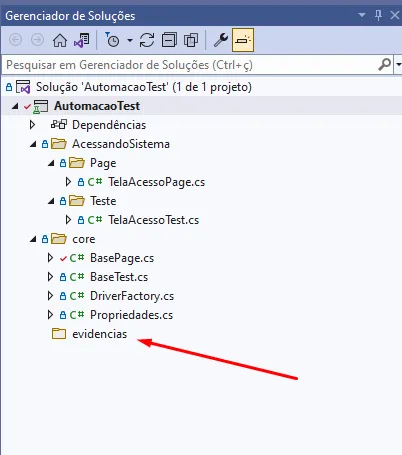Toggle the highlighted Preview Selected Items button
Viewport: 402px width, 455px height.
tap(243, 40)
